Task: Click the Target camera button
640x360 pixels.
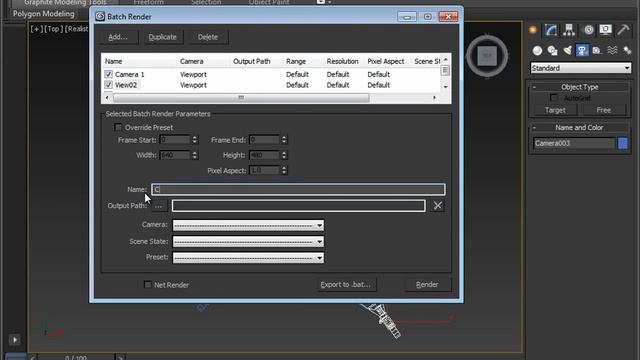Action: pos(555,110)
